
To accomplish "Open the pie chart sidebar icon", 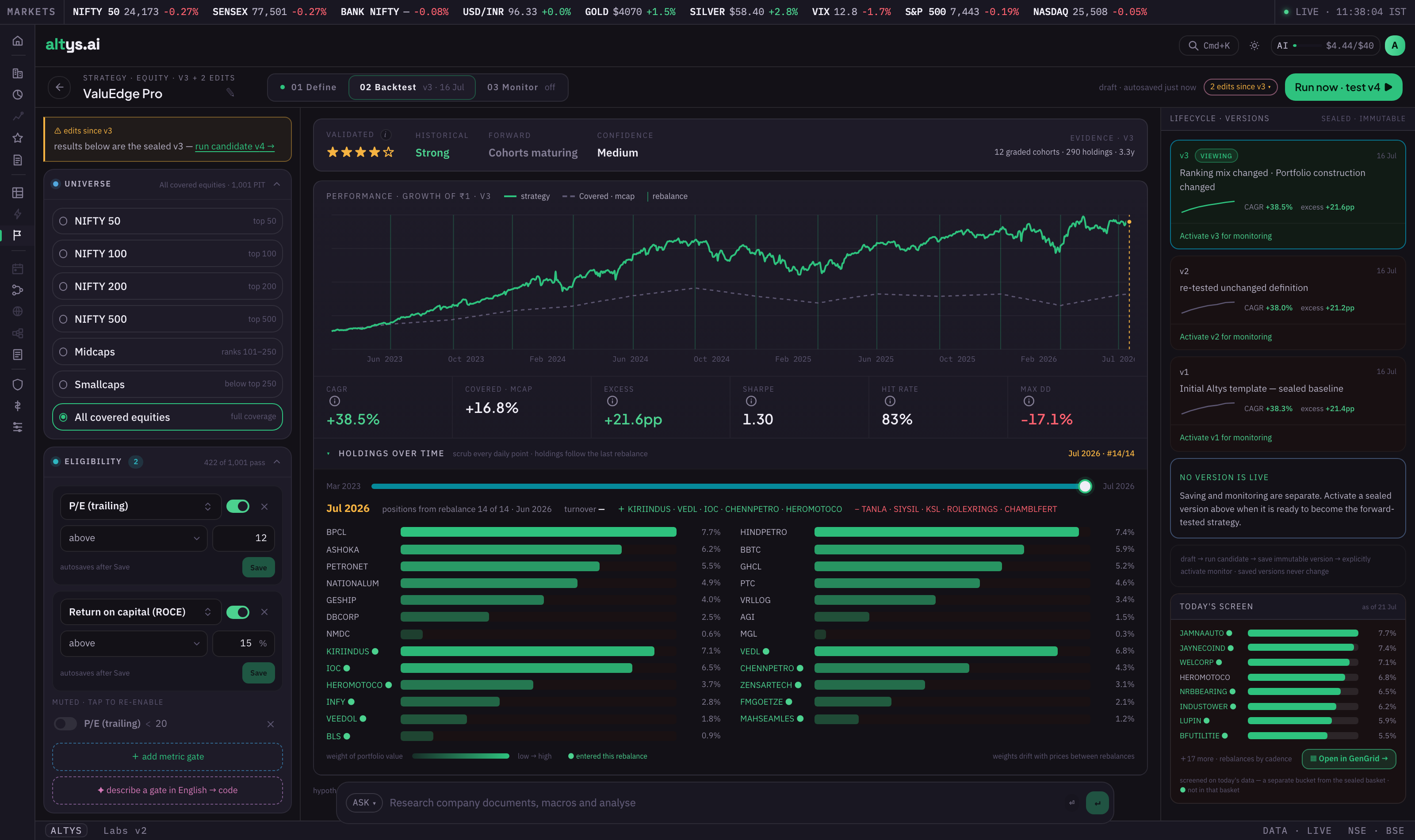I will pyautogui.click(x=18, y=95).
